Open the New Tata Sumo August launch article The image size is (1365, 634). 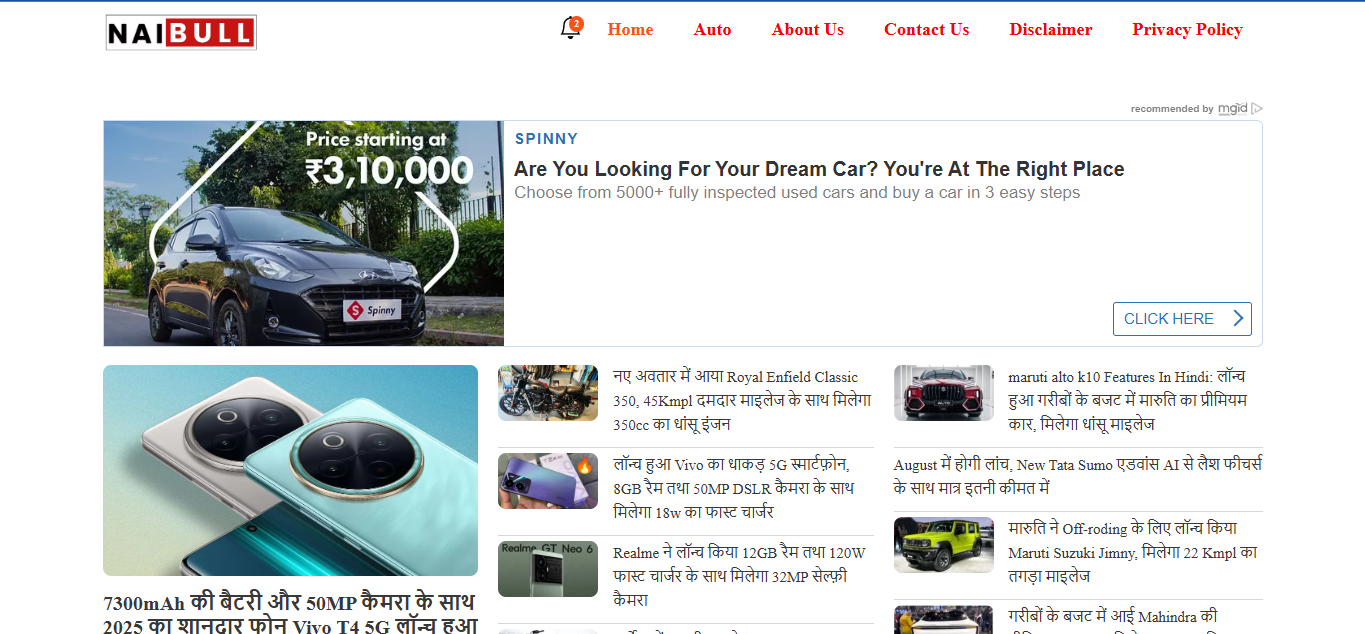pos(1078,476)
